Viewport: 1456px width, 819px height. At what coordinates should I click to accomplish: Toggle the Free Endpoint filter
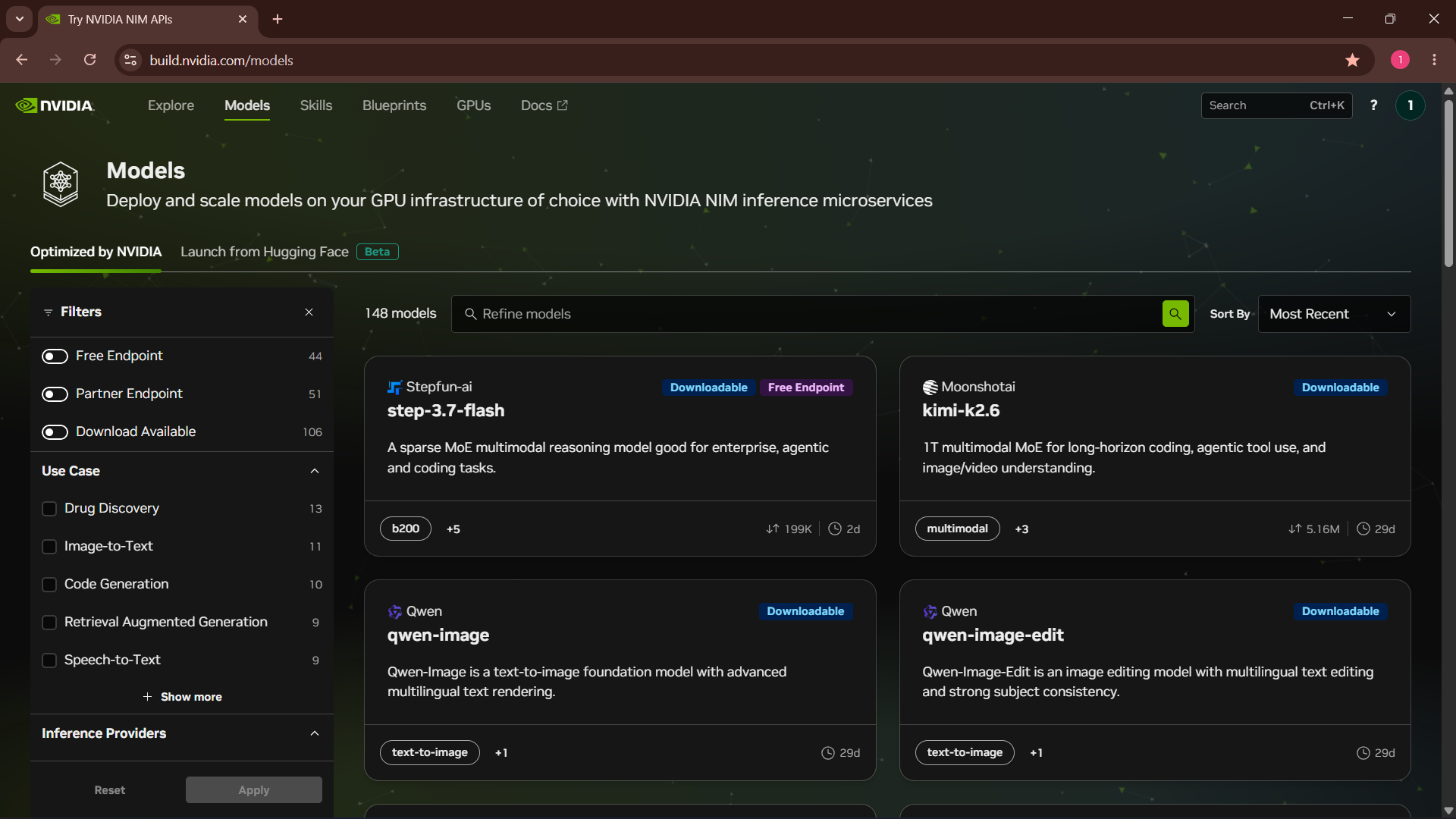pos(55,356)
